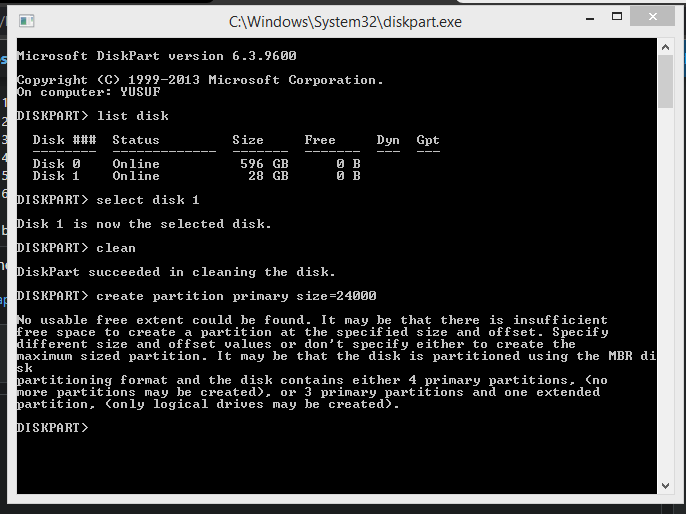Click 'Microsoft DiskPart version 6.3.9600' line
The height and width of the screenshot is (514, 686).
tap(157, 56)
